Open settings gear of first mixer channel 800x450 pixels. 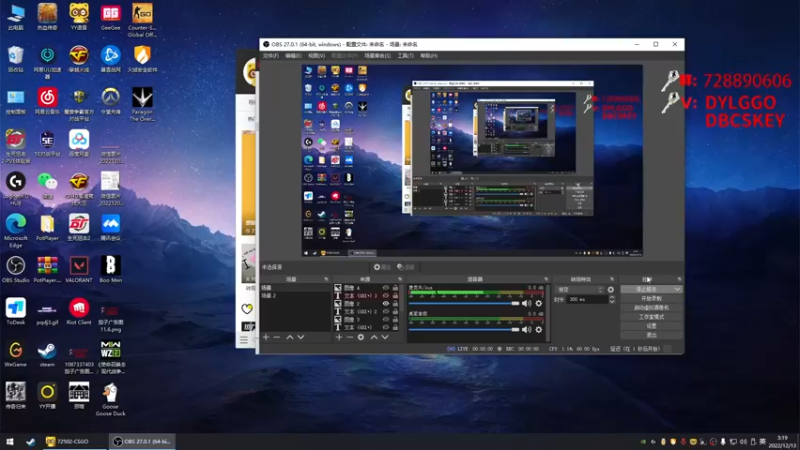539,303
